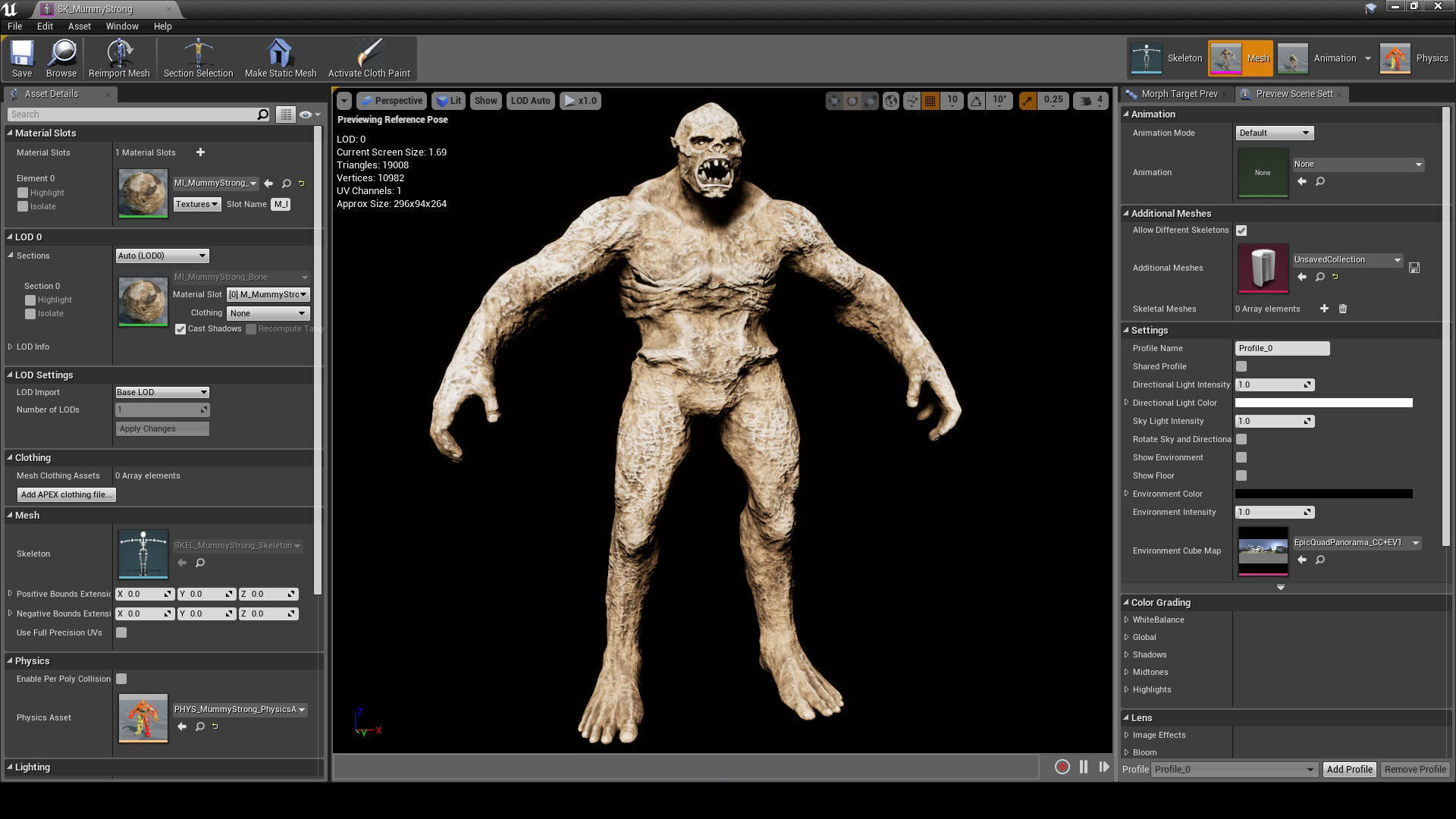The width and height of the screenshot is (1456, 819).
Task: Find Element 0 material in Content Browser
Action: (286, 184)
